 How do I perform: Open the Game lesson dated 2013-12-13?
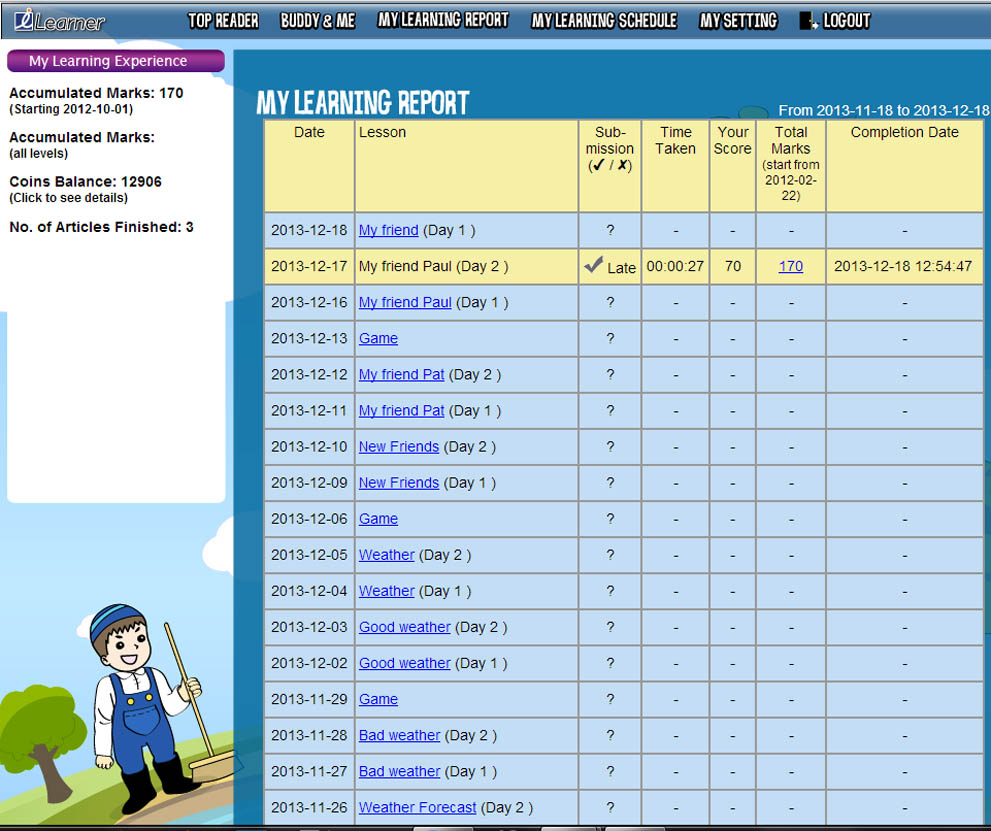[x=378, y=338]
